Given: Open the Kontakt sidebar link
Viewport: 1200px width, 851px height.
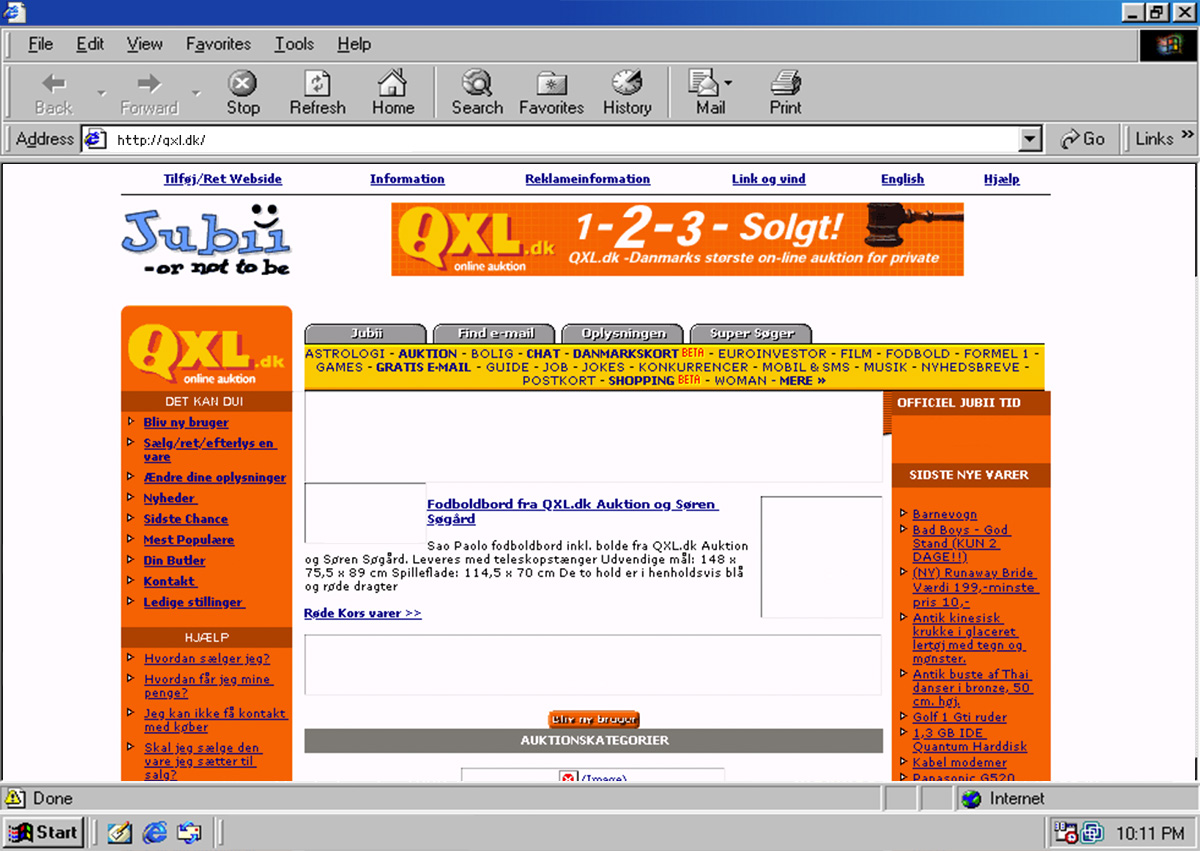Looking at the screenshot, I should click(170, 581).
